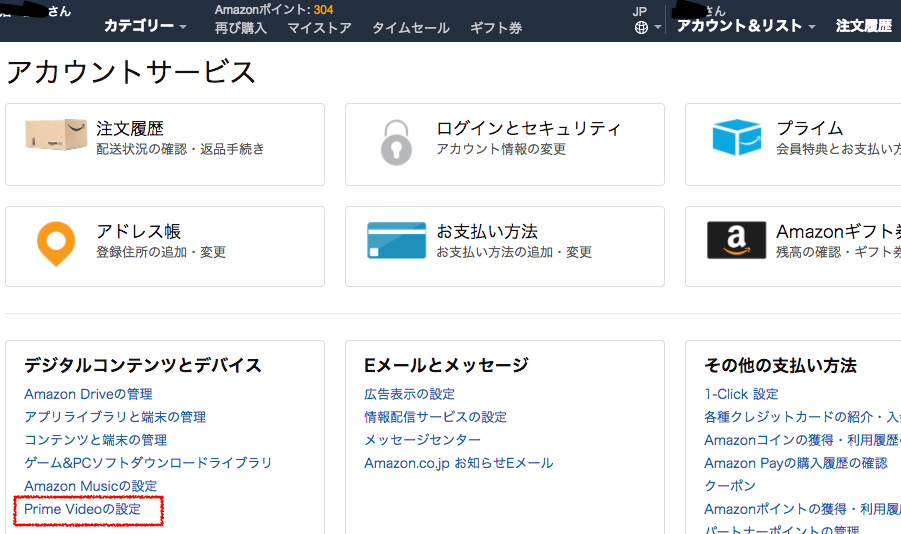Open 各種クレジットカードの紹介 link

pos(803,417)
